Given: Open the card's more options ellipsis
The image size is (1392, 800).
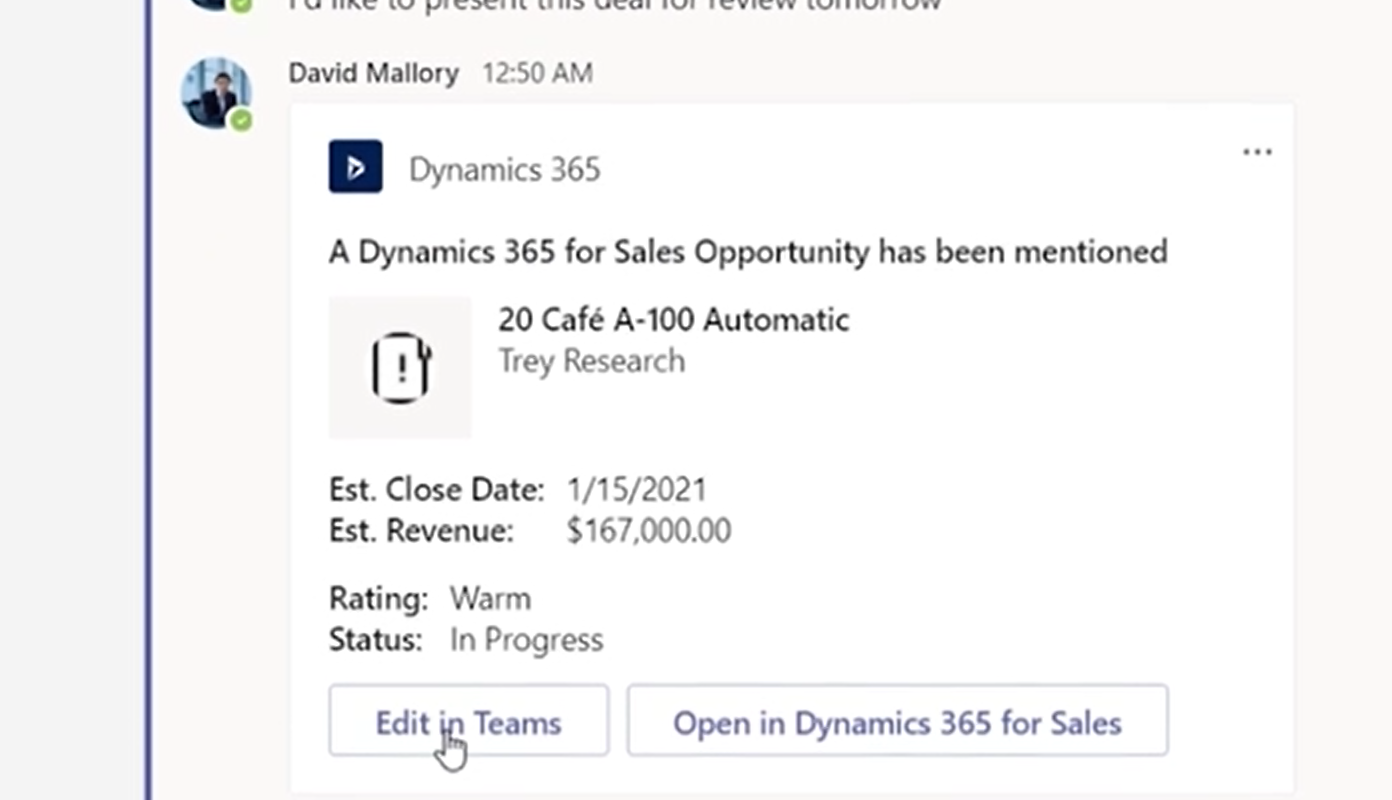Looking at the screenshot, I should coord(1257,152).
